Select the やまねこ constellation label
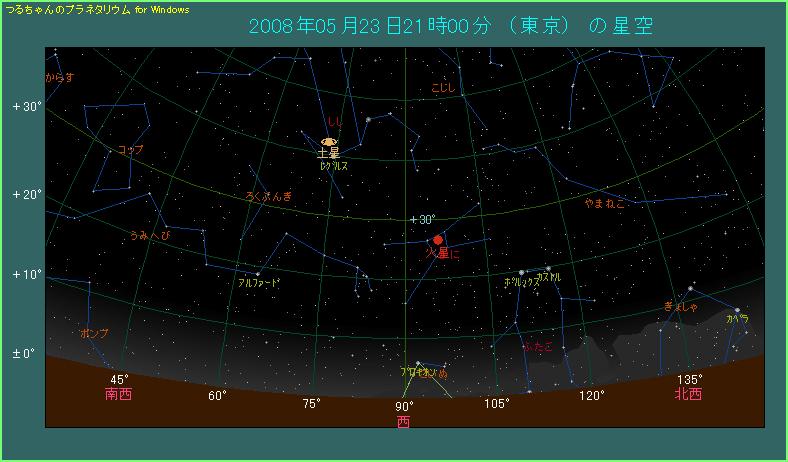The width and height of the screenshot is (788, 462). [605, 203]
